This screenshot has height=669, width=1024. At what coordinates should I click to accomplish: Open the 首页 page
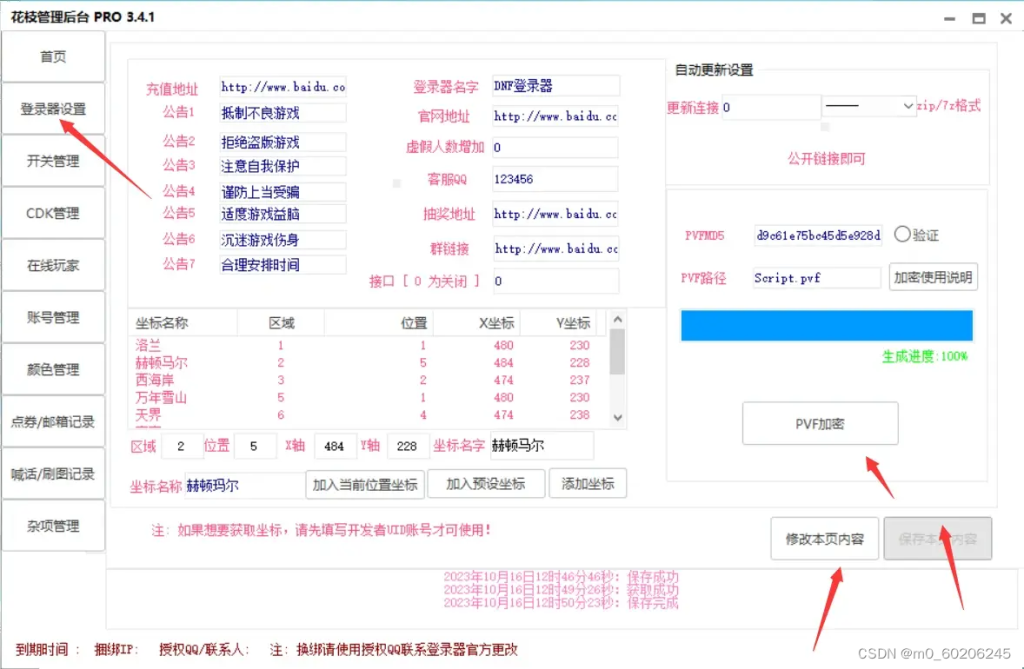51,56
